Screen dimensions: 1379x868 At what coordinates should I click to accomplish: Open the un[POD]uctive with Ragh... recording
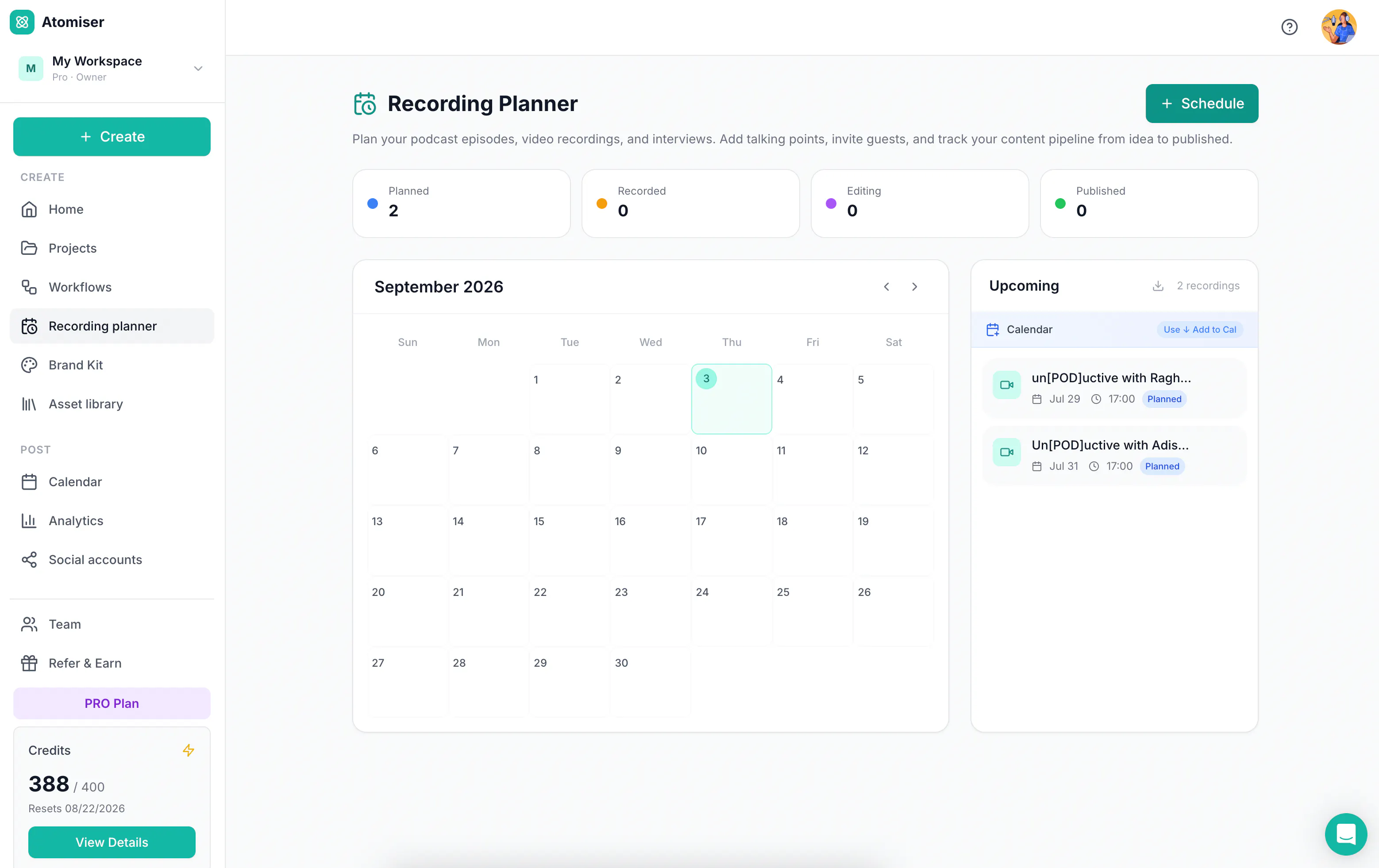1114,388
